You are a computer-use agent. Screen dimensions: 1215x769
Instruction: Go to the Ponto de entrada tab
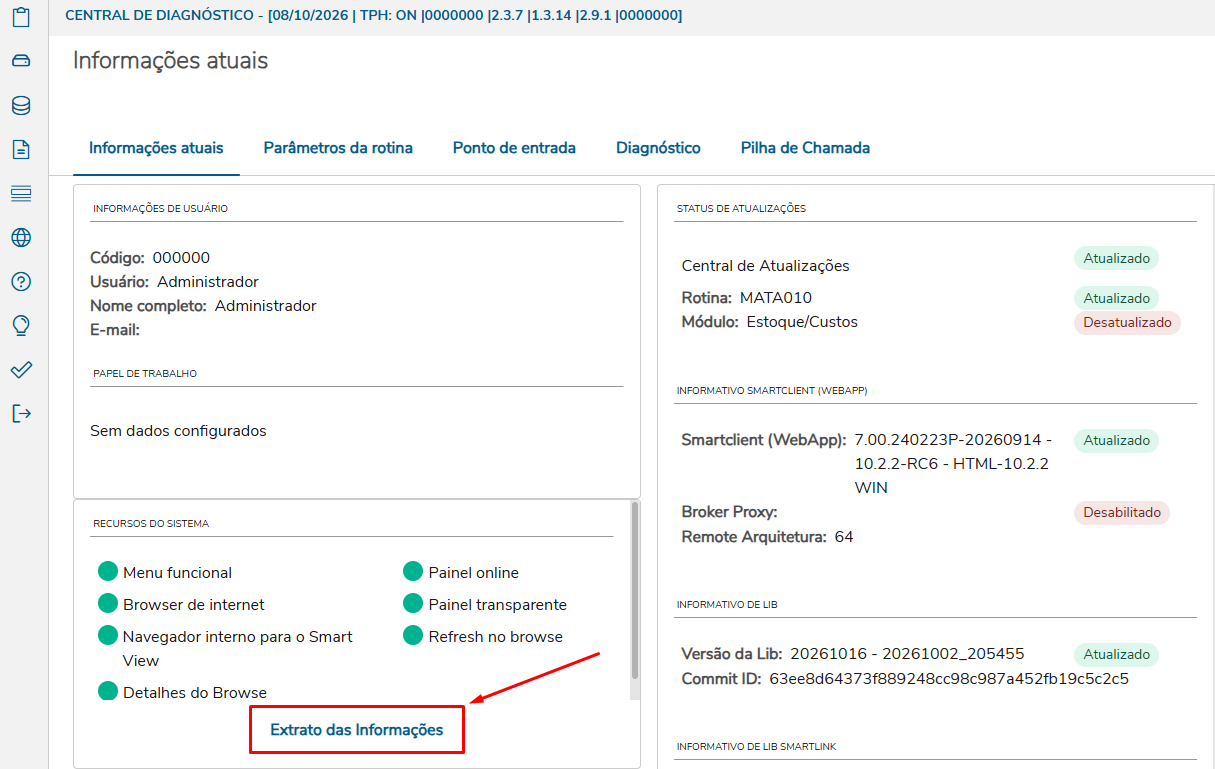click(514, 148)
